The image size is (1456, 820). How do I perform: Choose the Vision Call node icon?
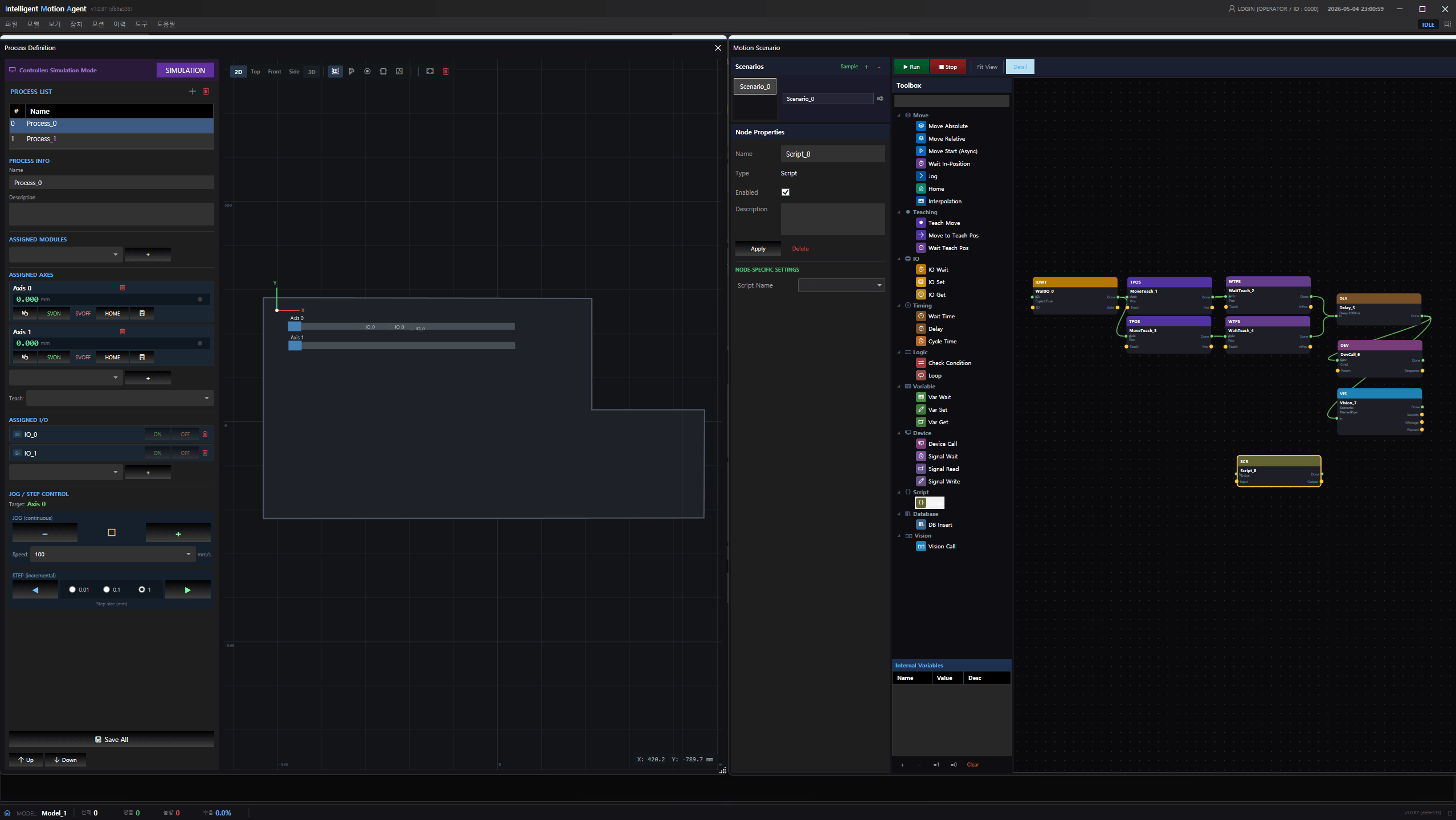pos(921,546)
